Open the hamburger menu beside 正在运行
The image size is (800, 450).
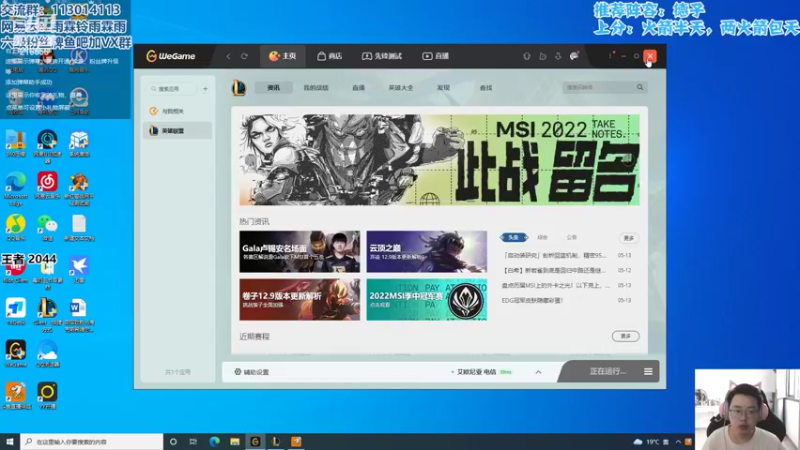(648, 371)
